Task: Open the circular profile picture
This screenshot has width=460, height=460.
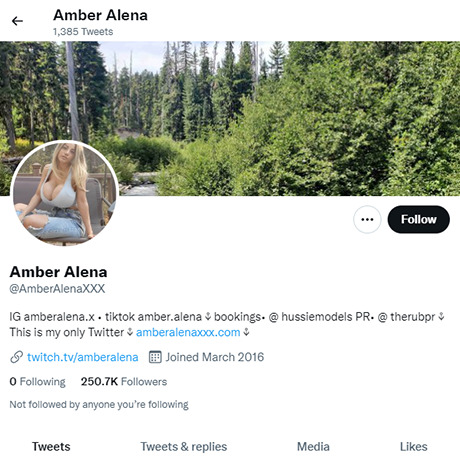Action: [x=65, y=193]
